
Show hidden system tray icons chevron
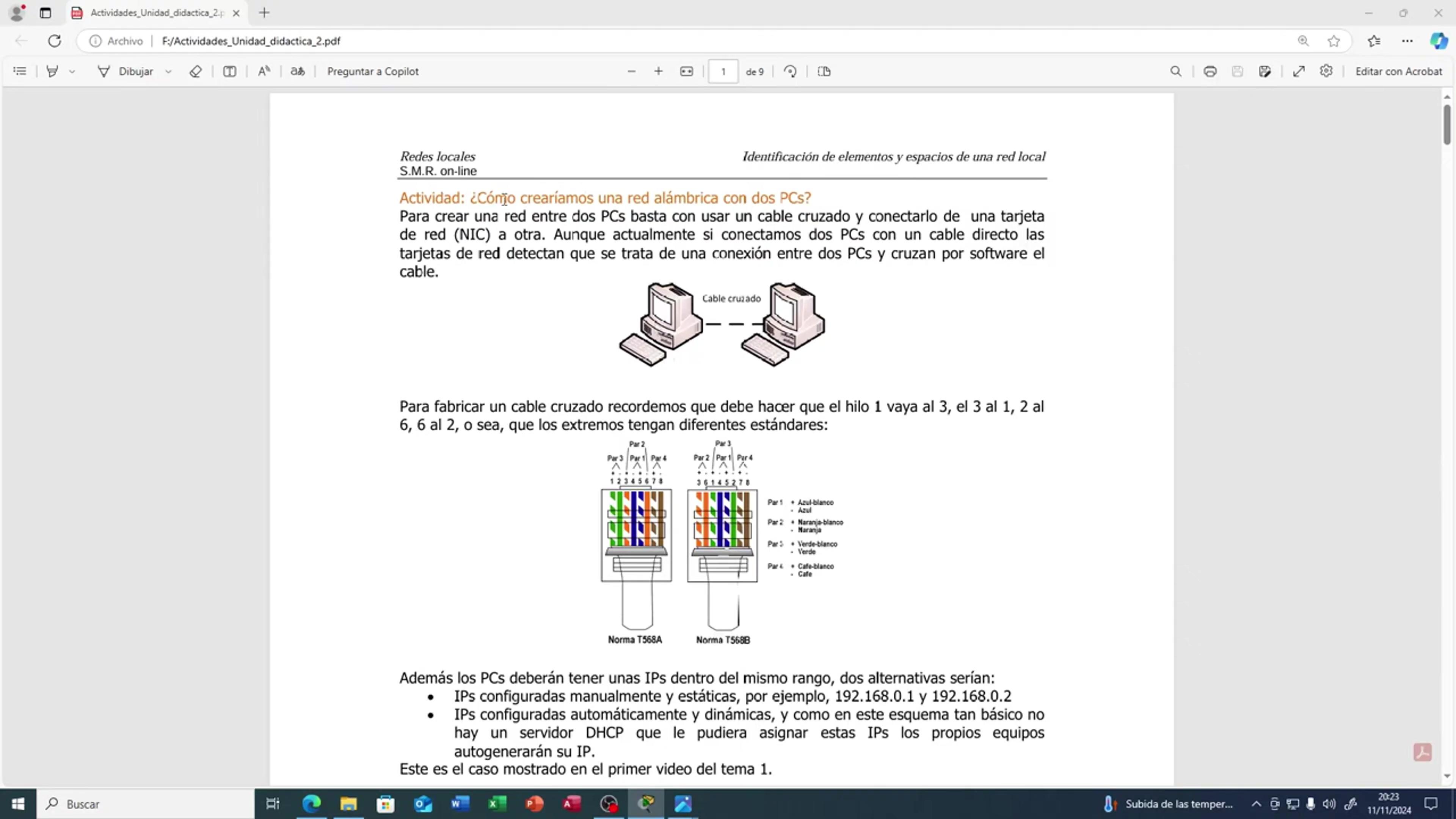[1256, 804]
